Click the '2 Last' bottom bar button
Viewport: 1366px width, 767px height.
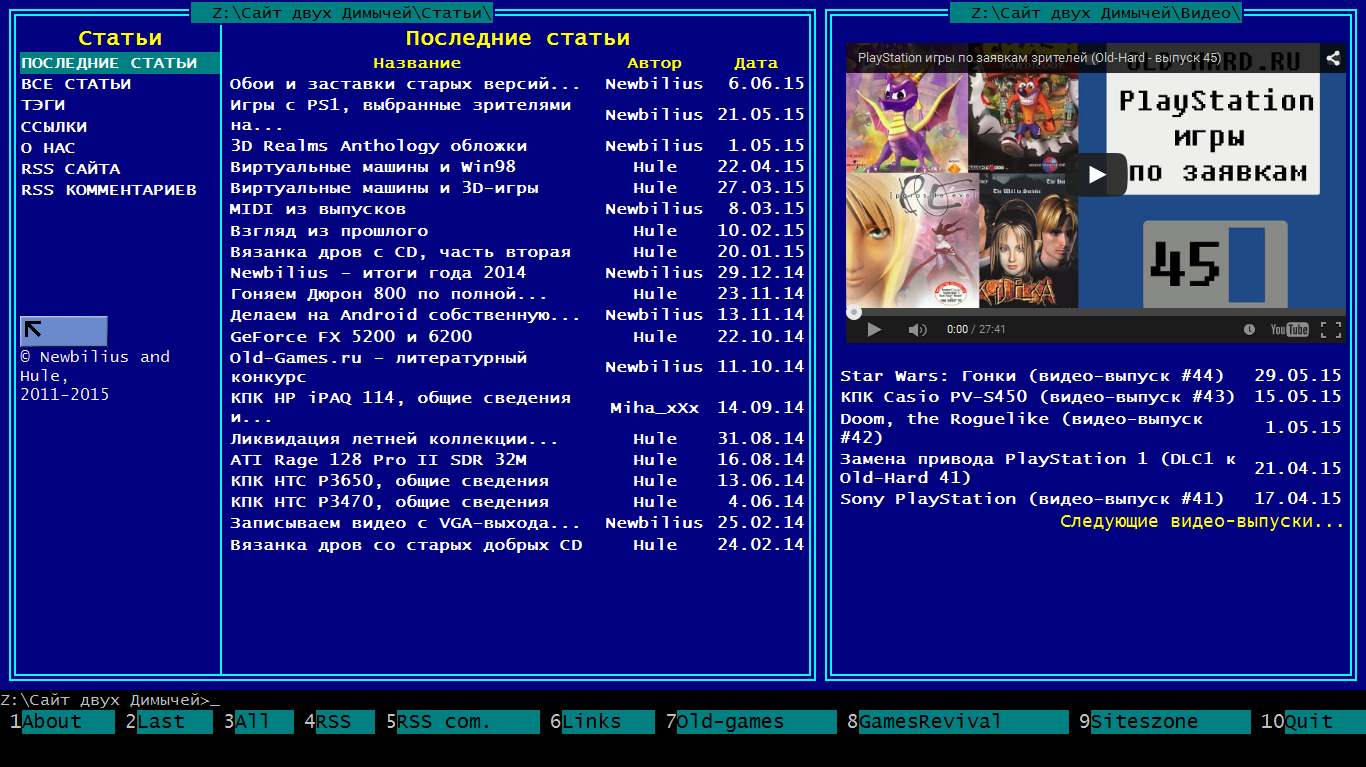[x=169, y=722]
